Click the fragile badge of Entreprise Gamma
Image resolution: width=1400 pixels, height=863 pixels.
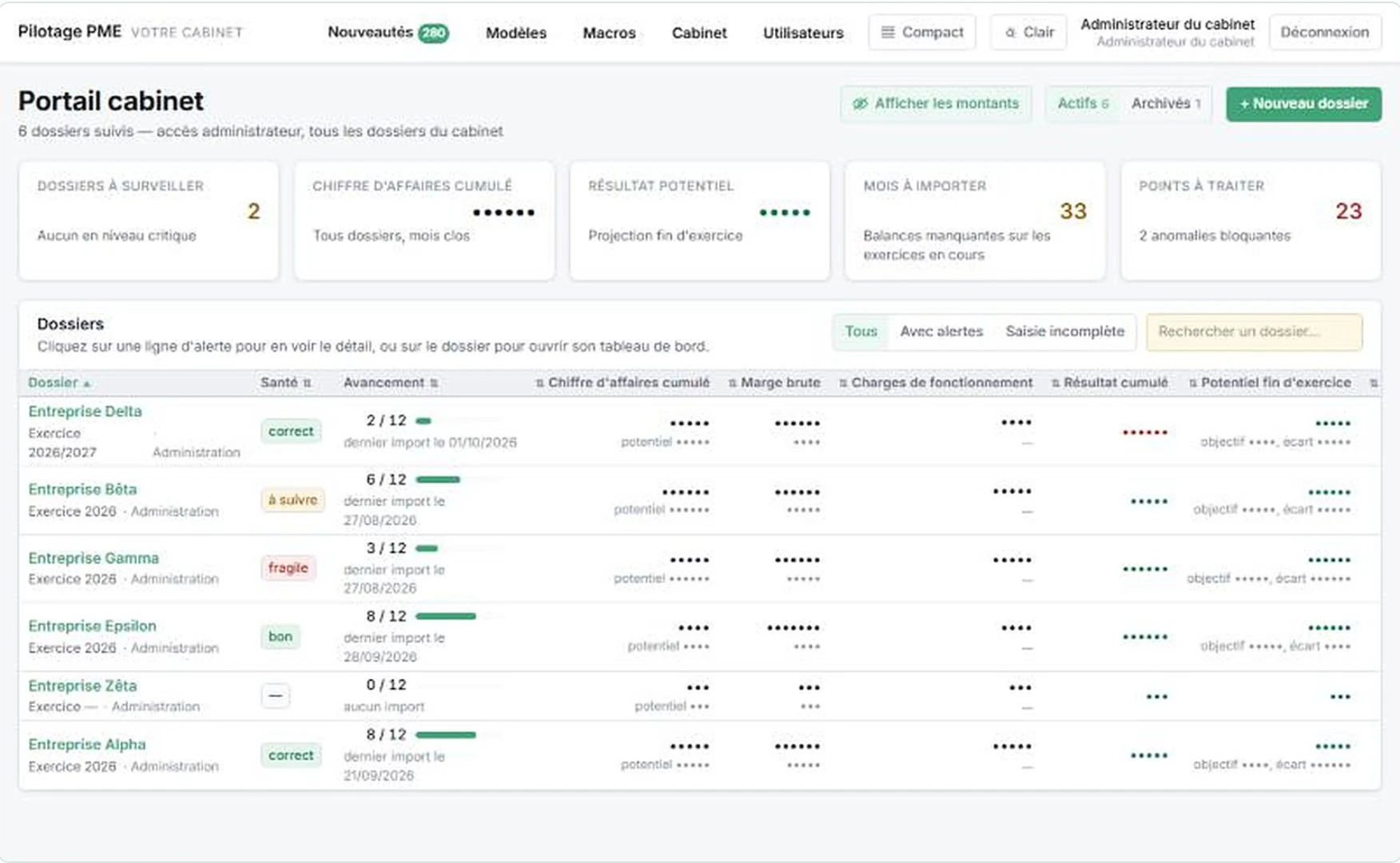pyautogui.click(x=288, y=568)
